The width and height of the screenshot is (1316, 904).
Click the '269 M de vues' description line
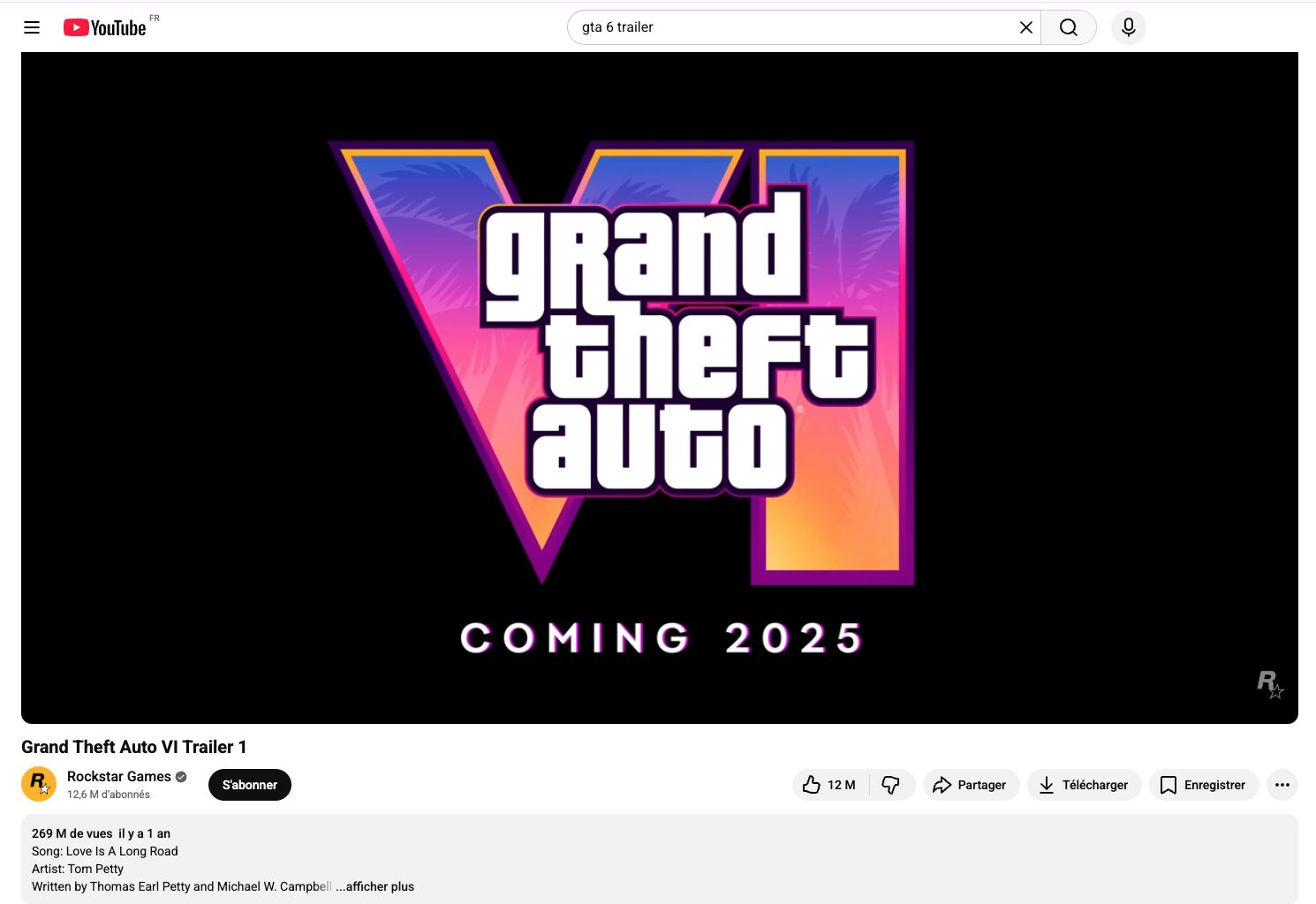point(72,833)
